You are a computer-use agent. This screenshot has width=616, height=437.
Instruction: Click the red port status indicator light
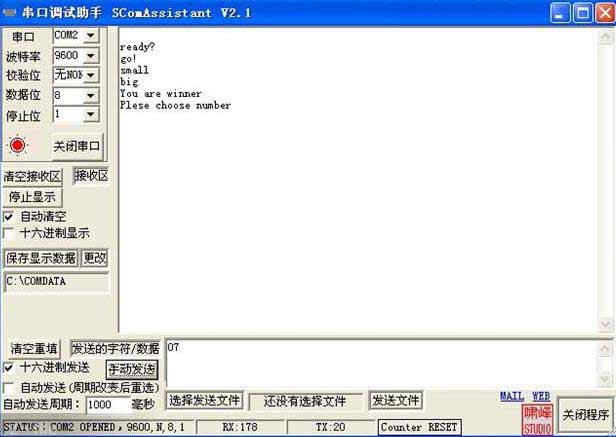[x=18, y=145]
